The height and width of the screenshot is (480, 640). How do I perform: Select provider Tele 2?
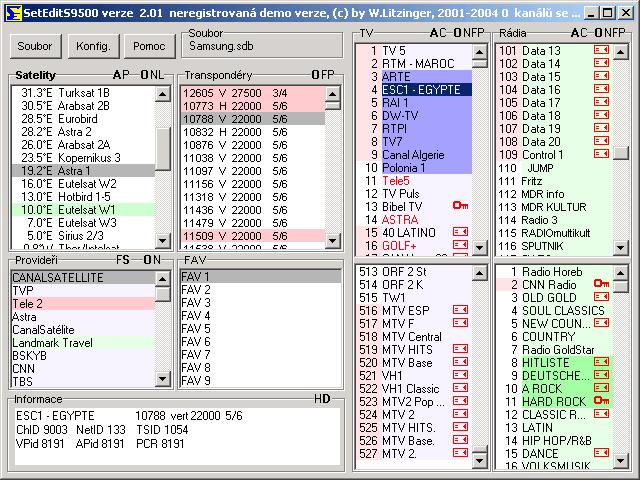pos(83,304)
